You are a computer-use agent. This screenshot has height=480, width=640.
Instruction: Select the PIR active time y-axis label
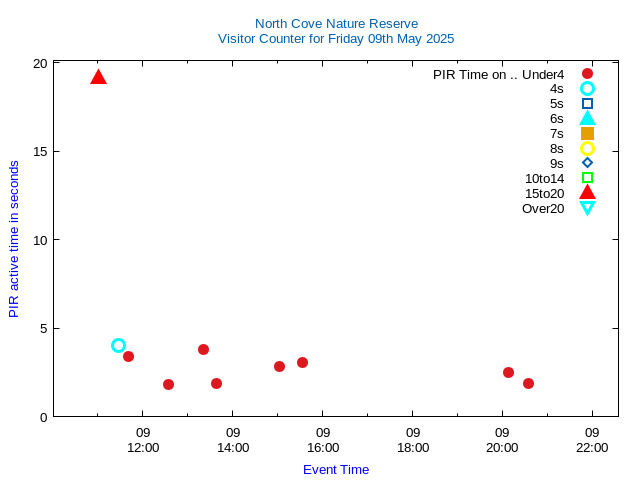click(x=14, y=240)
